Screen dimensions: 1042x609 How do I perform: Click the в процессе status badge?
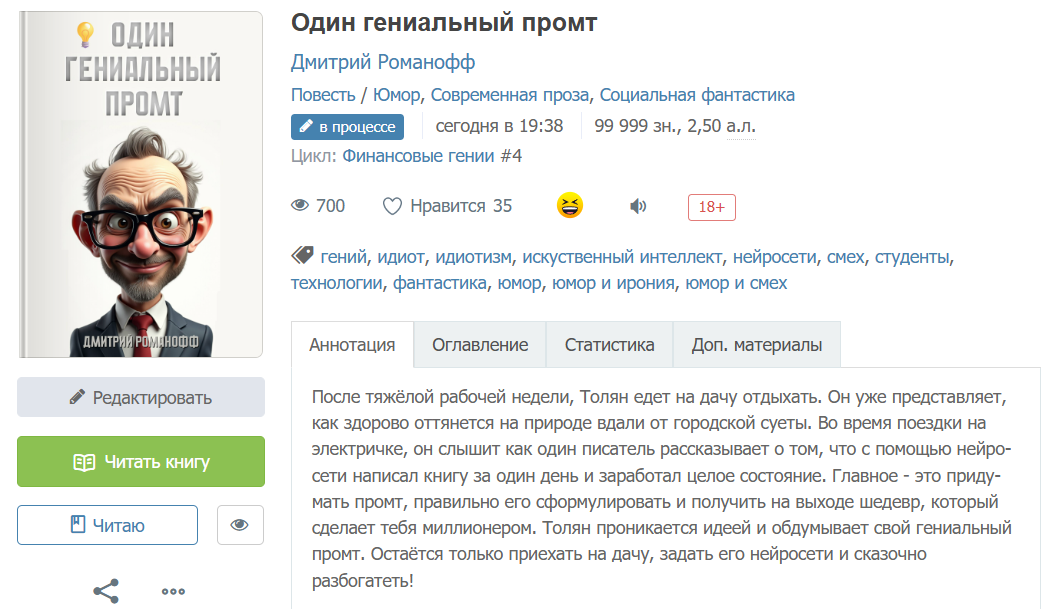coord(347,127)
